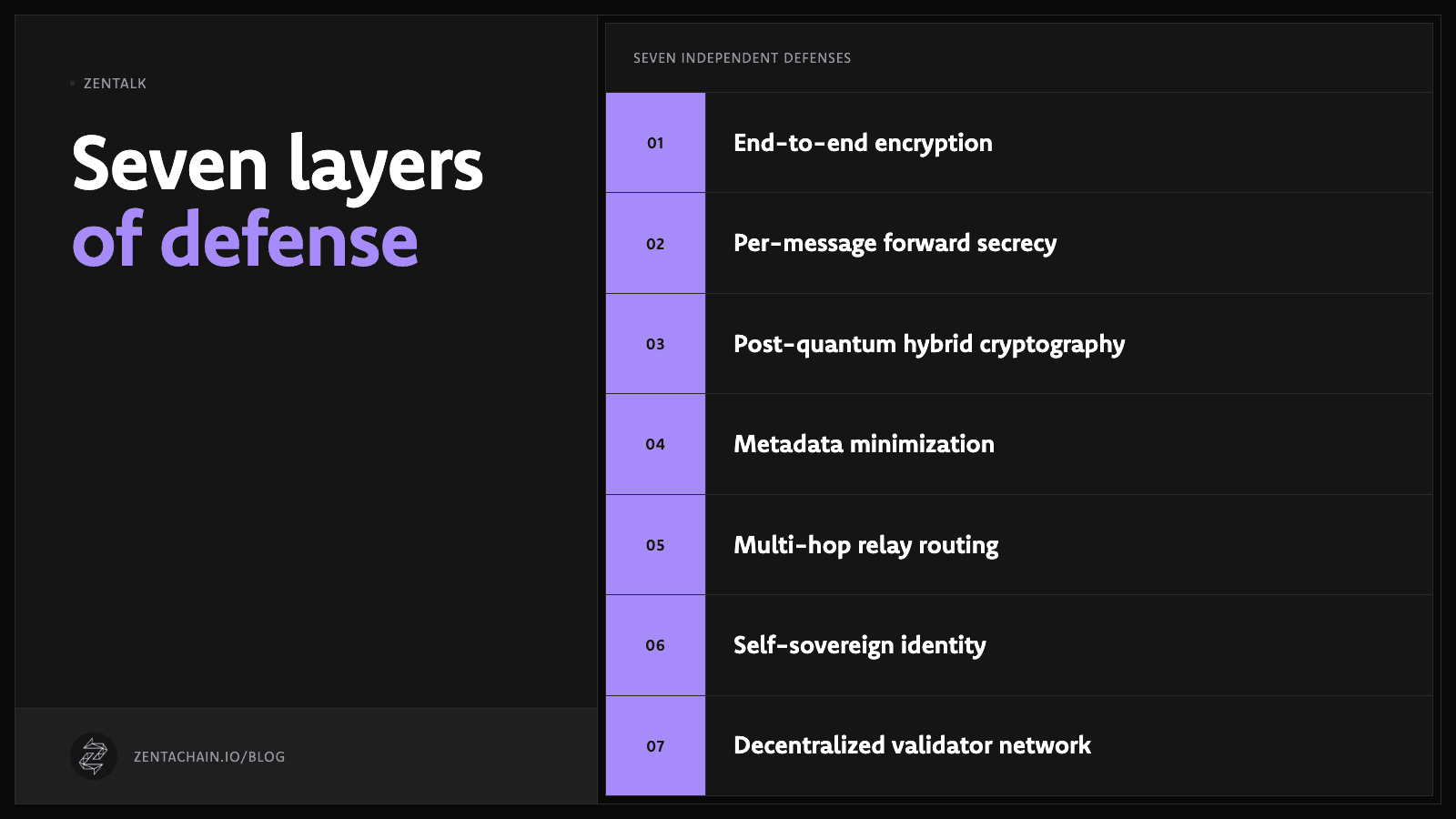Click 'Per-message forward secrecy' text

[895, 243]
